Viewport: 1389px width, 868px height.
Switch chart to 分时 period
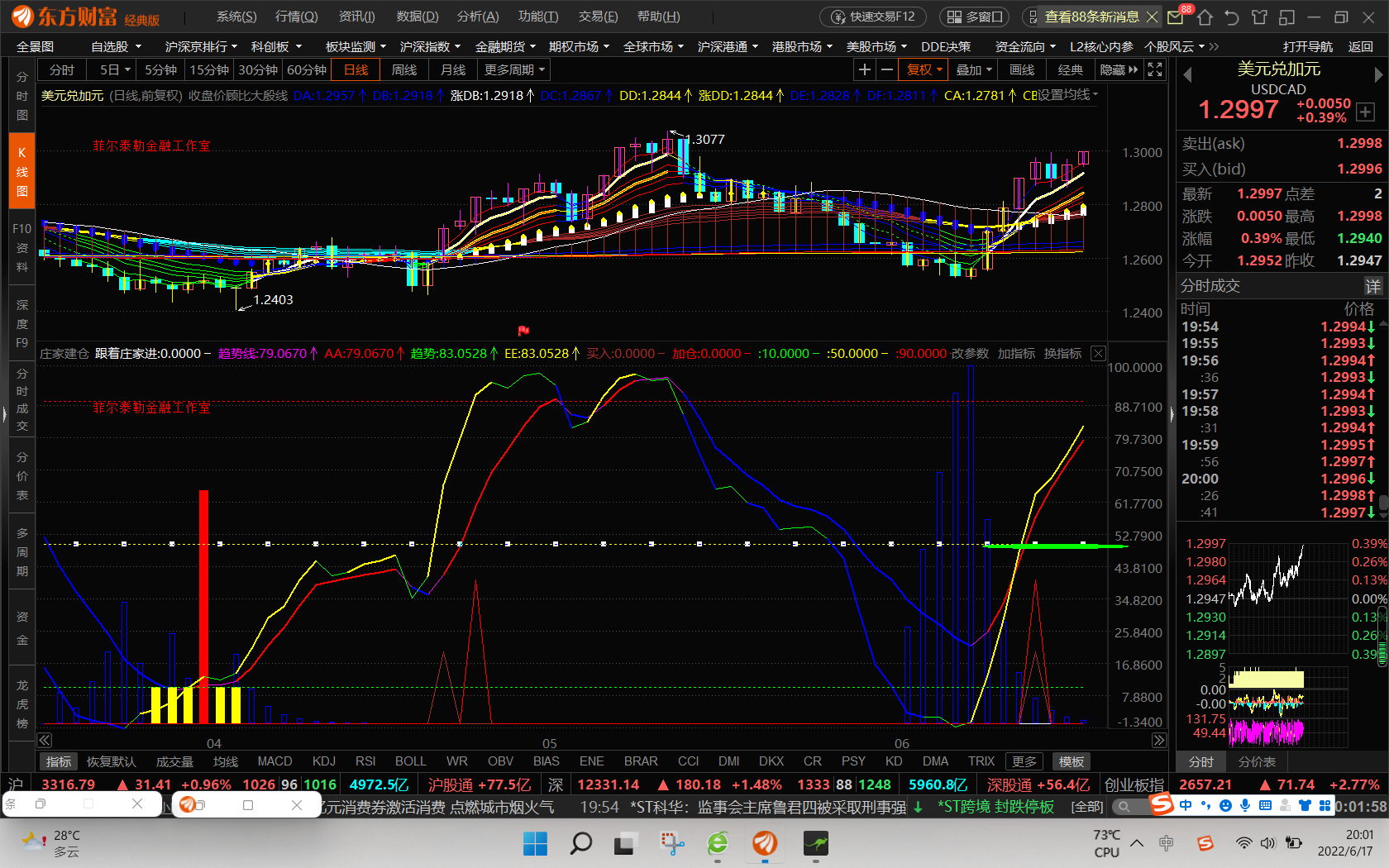tap(62, 70)
